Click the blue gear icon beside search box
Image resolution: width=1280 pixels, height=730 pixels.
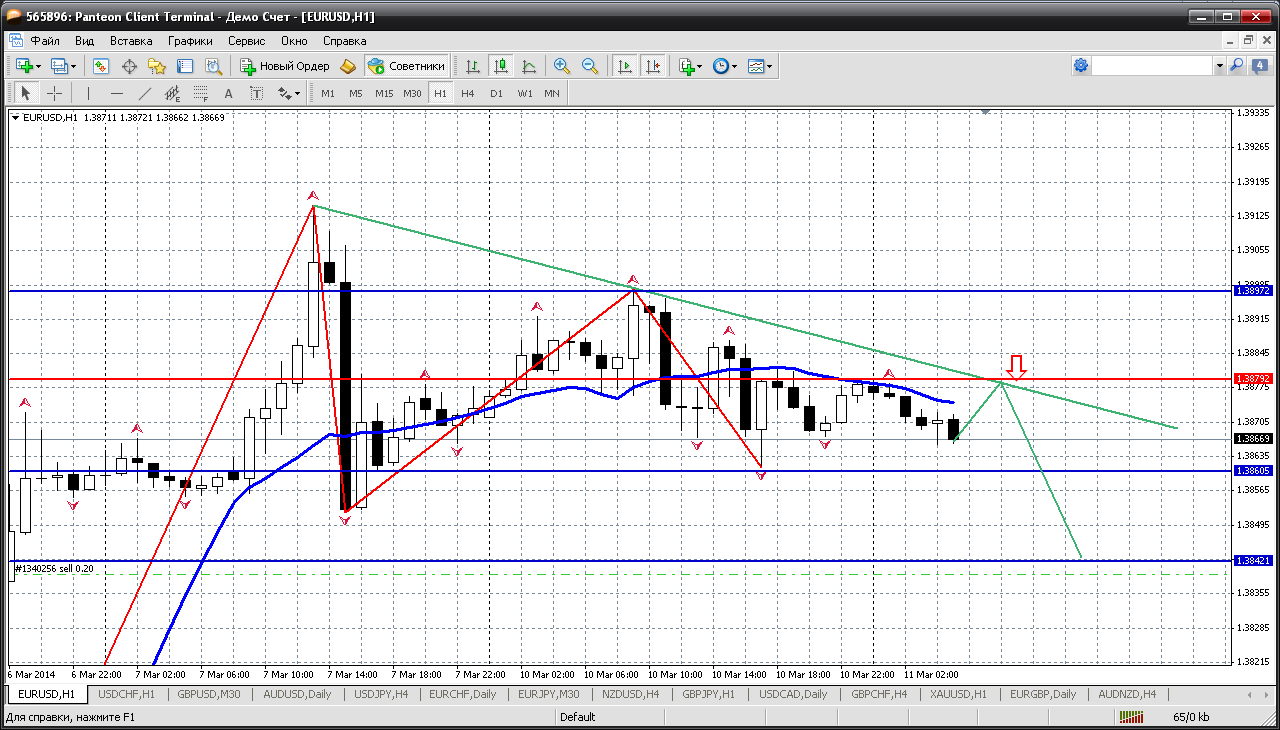(1081, 66)
